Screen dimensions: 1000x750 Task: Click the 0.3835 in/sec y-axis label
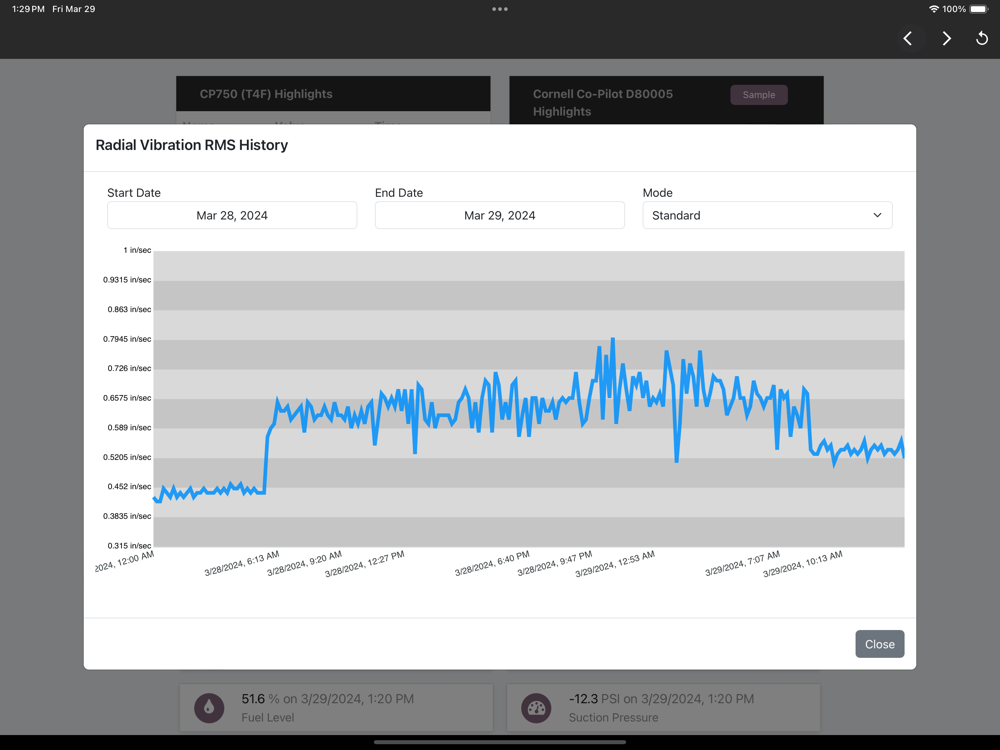(x=127, y=516)
